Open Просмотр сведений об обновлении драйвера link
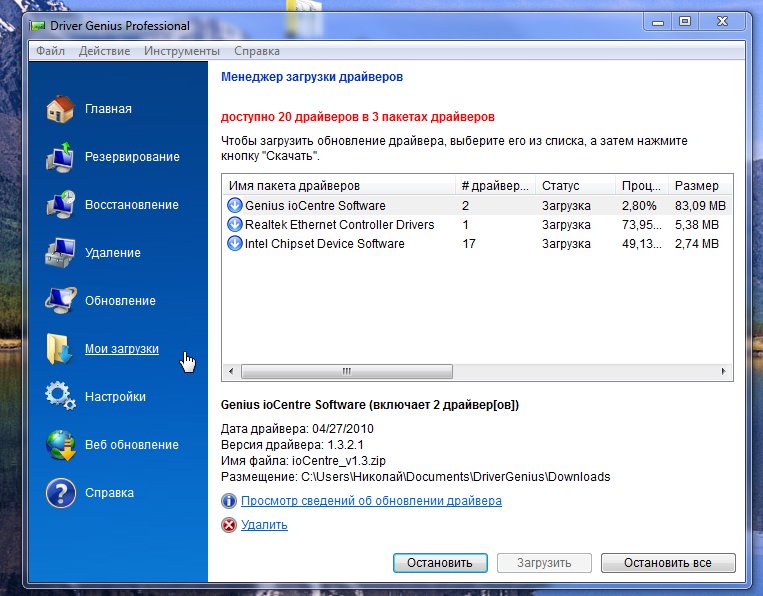The height and width of the screenshot is (596, 763). click(x=371, y=501)
